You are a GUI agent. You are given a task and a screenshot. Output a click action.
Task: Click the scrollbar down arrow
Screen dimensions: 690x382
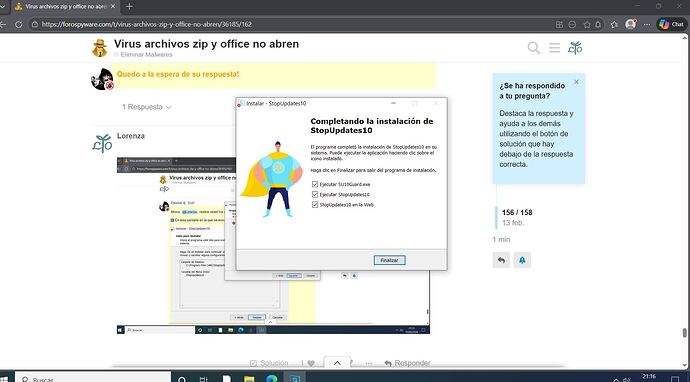click(685, 365)
